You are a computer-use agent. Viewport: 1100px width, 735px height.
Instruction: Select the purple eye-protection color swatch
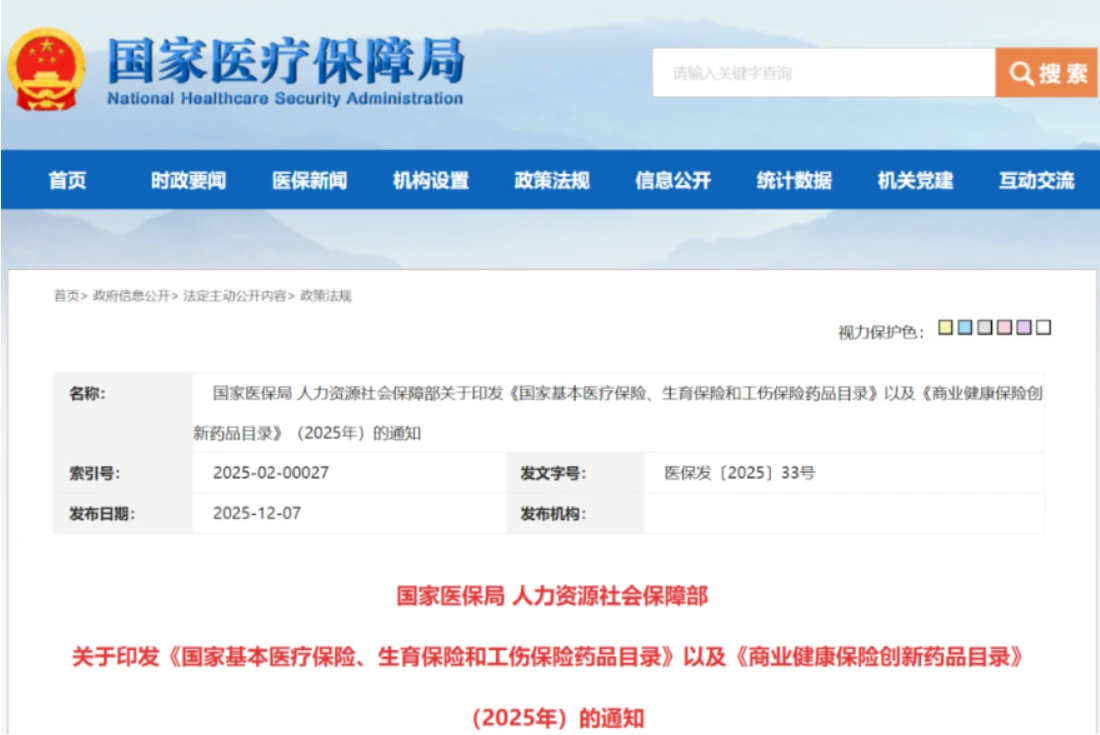point(1024,328)
